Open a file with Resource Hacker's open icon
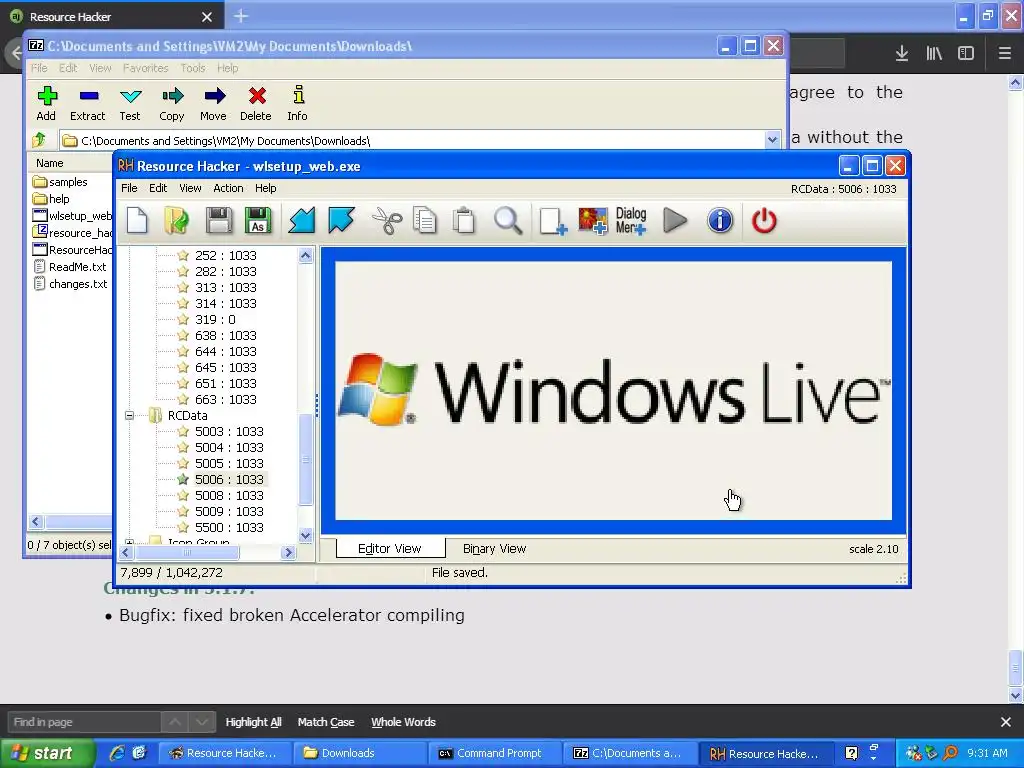Viewport: 1024px width, 768px height. point(176,221)
